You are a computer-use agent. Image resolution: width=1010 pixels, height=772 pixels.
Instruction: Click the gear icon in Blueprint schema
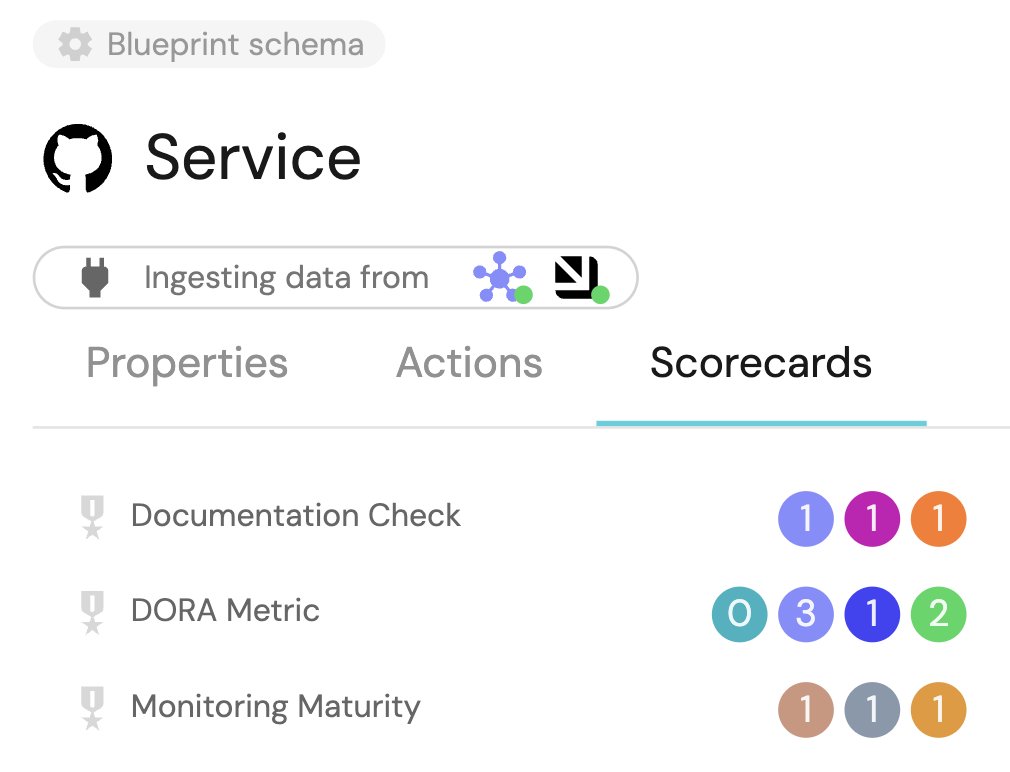point(75,45)
